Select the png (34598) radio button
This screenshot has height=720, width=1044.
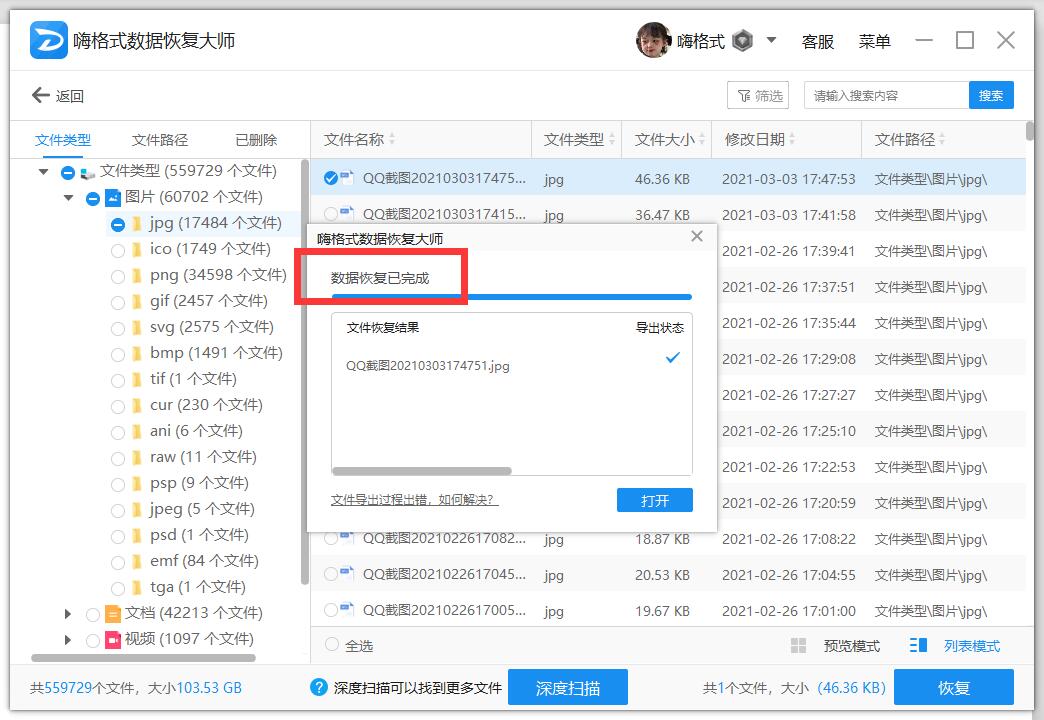[118, 276]
